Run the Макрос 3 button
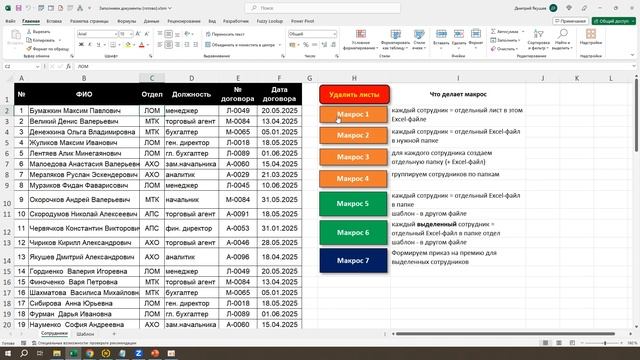 pyautogui.click(x=353, y=157)
